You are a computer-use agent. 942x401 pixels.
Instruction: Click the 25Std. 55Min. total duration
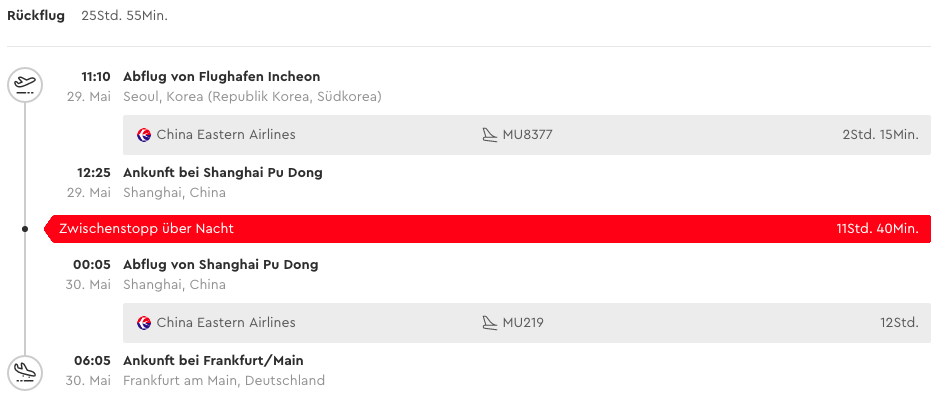coord(124,16)
